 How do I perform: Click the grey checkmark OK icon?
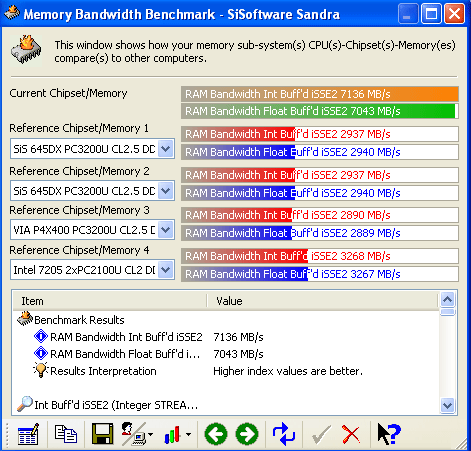pyautogui.click(x=321, y=435)
